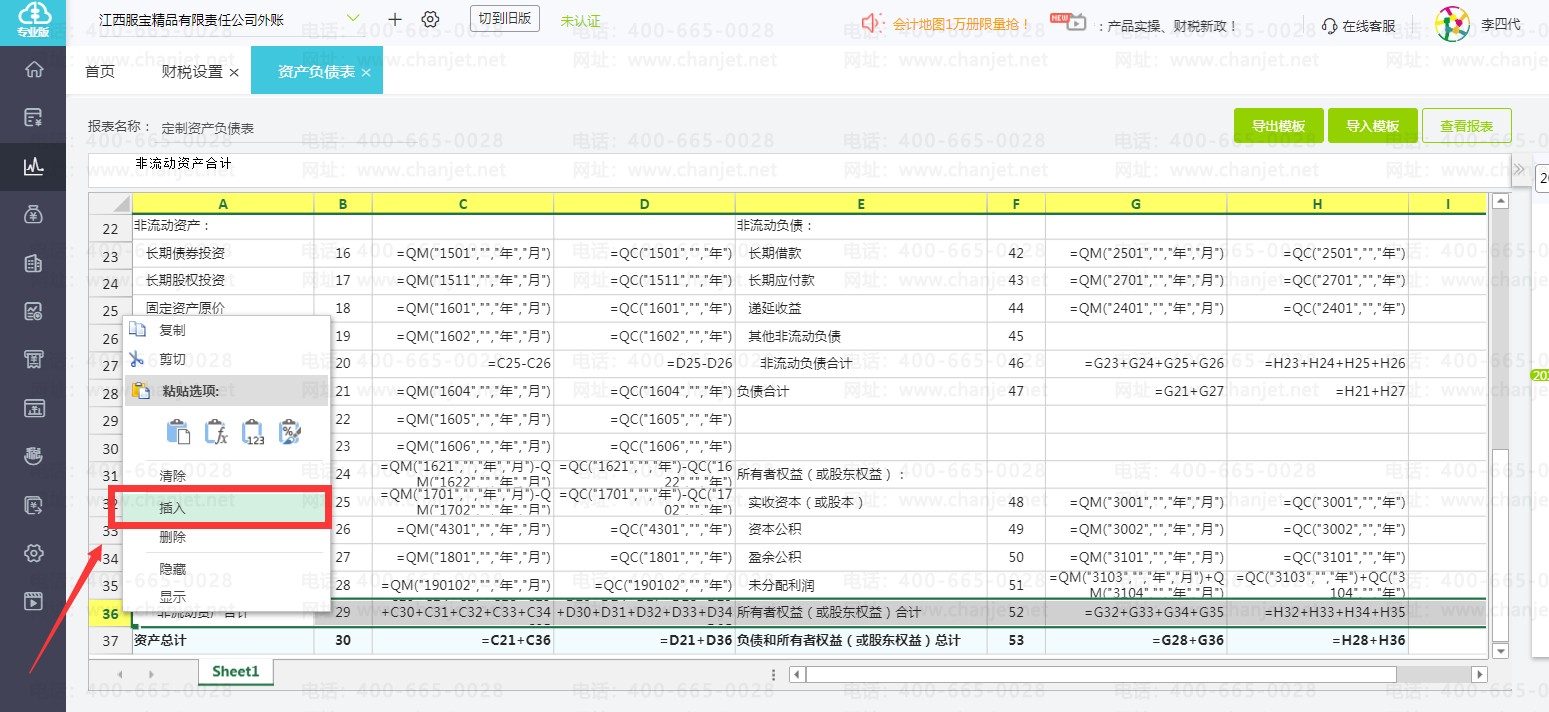Open the settings gear in left sidebar
The image size is (1549, 712).
[33, 553]
